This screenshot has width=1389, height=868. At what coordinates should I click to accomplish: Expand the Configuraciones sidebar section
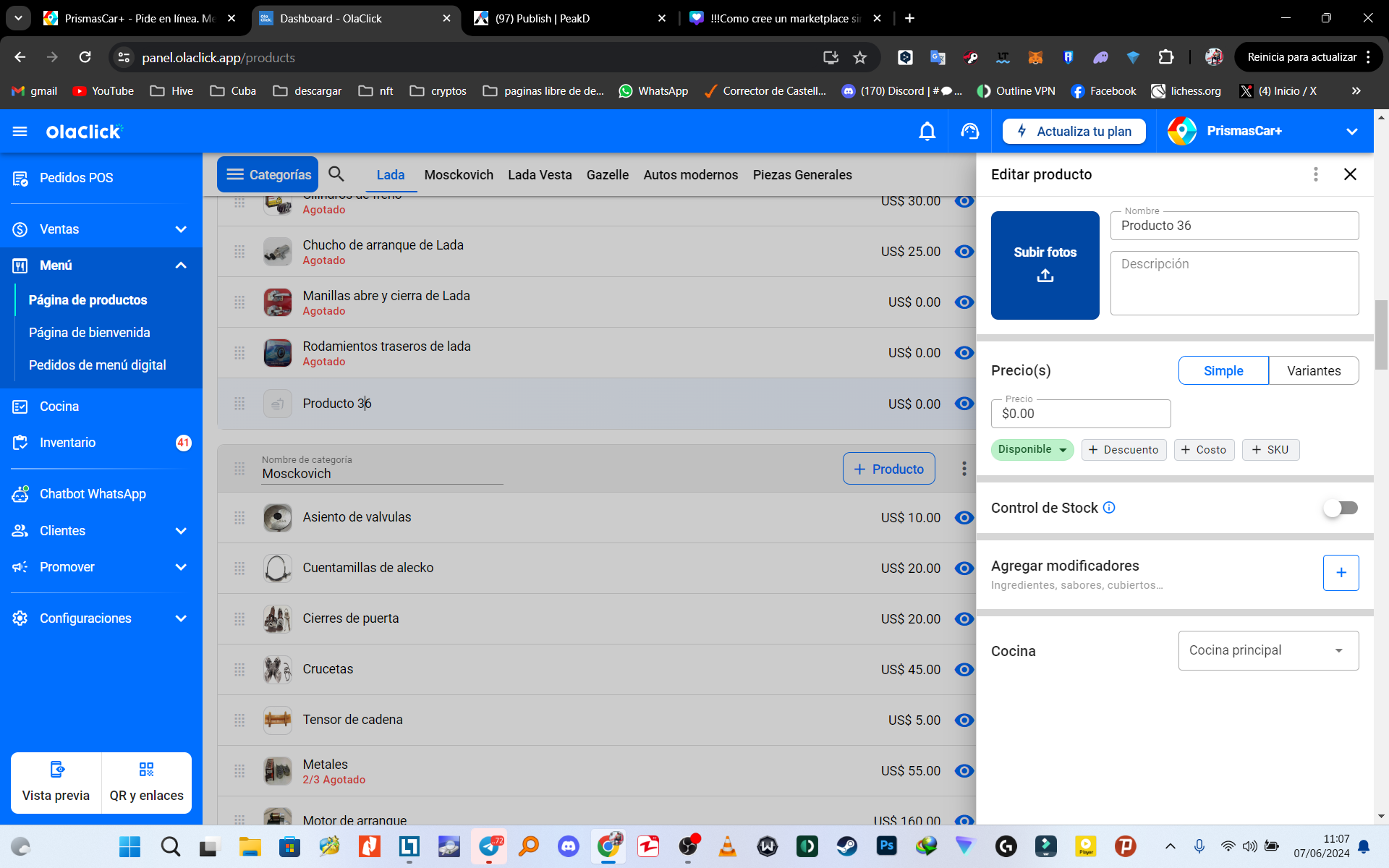click(181, 618)
